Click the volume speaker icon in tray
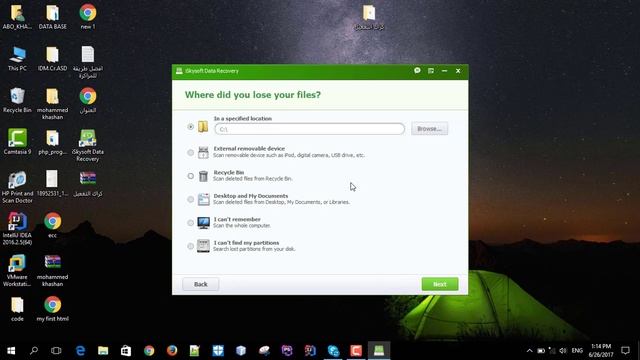 click(563, 351)
